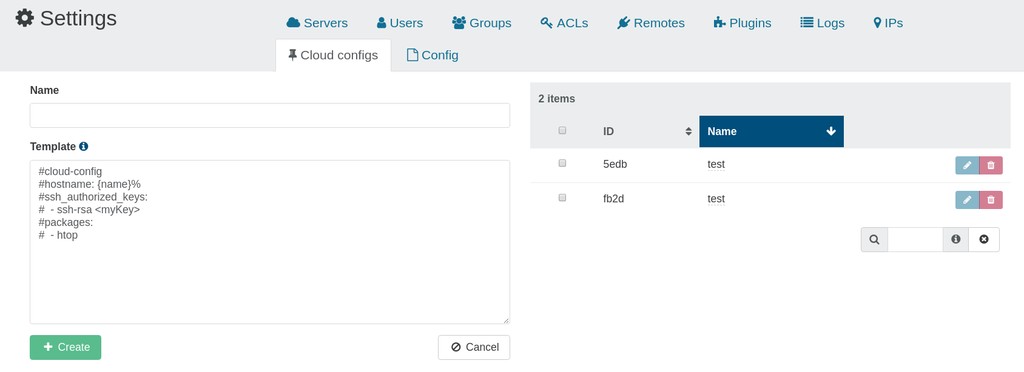This screenshot has width=1024, height=372.
Task: Clear the search with the x icon
Action: click(x=984, y=240)
